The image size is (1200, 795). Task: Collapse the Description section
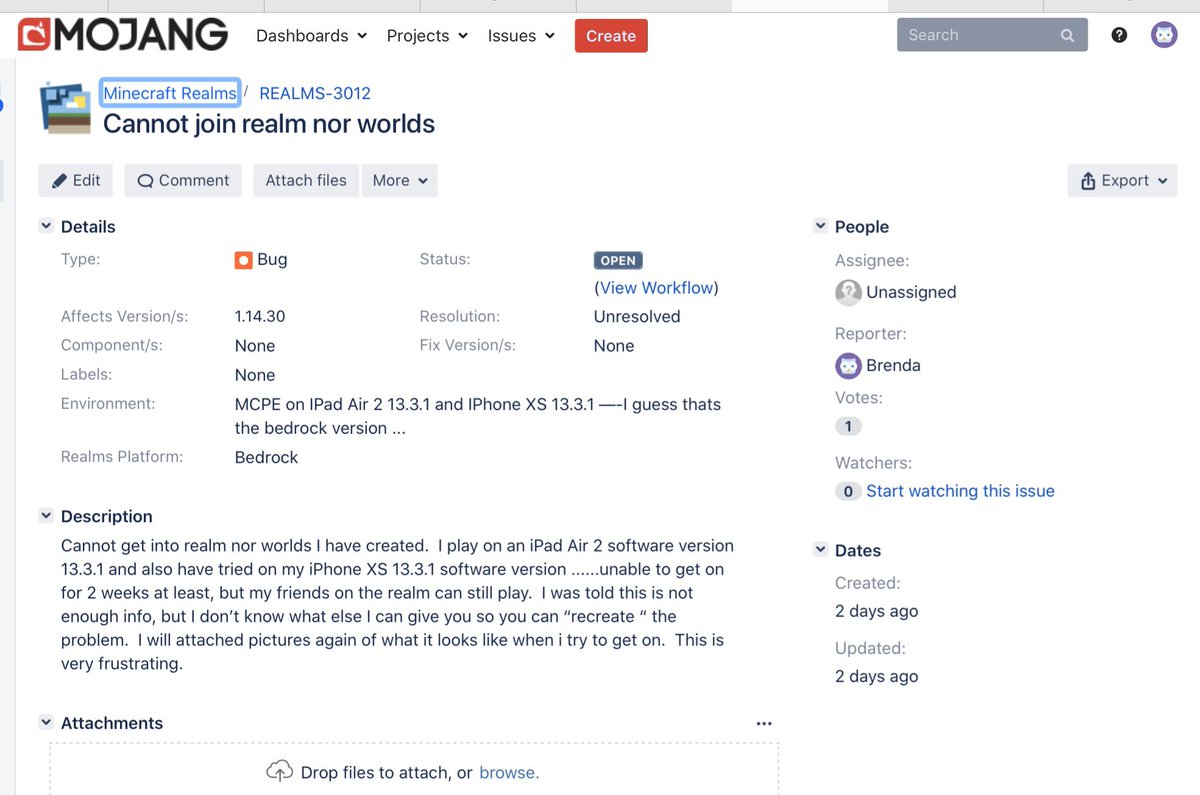46,516
